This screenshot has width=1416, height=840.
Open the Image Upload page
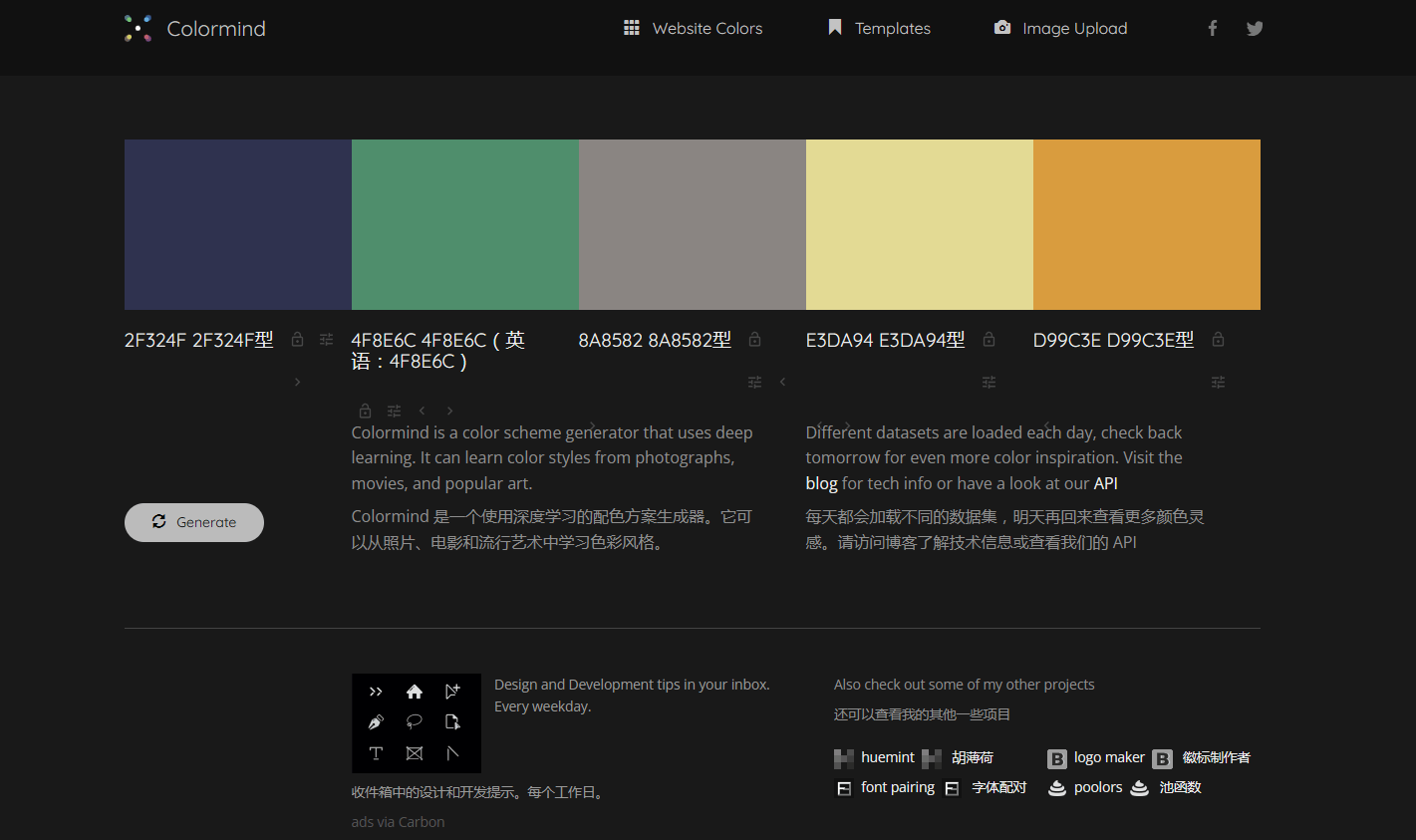pyautogui.click(x=1060, y=28)
